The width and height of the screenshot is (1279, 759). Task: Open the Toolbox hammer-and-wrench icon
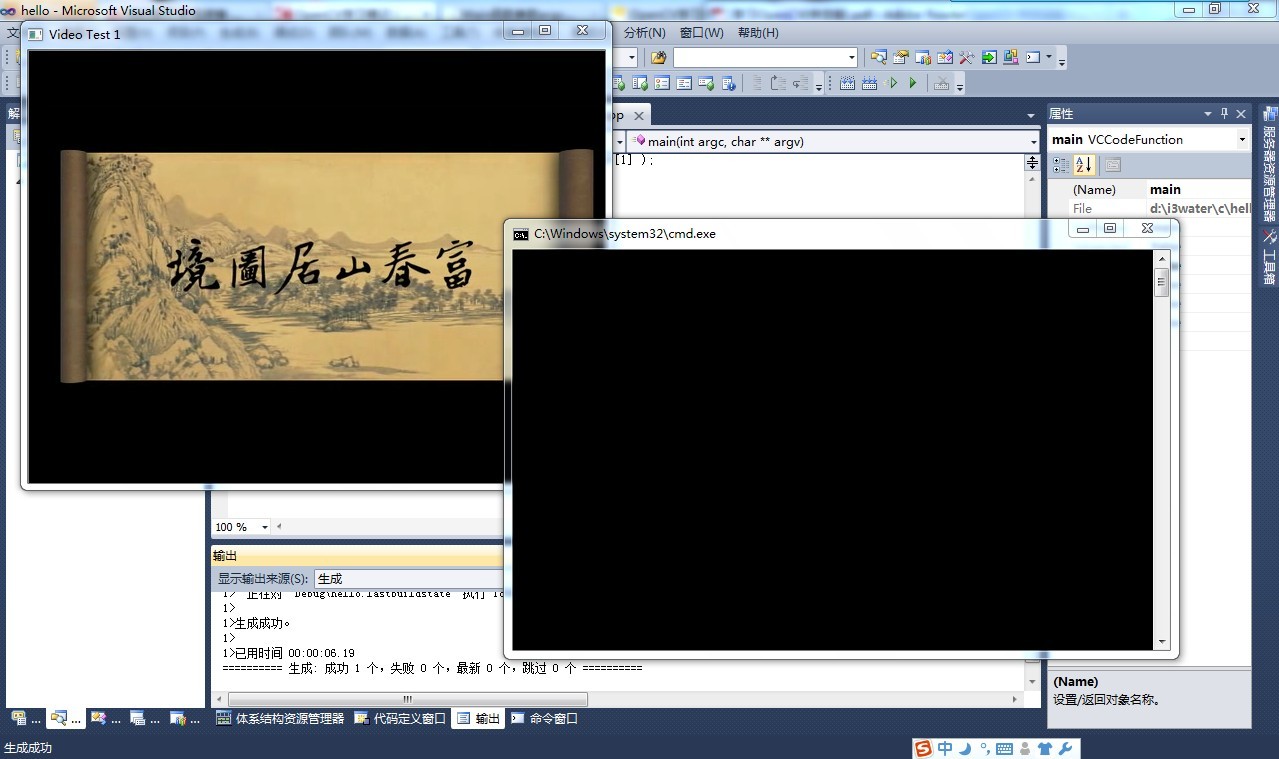coord(967,58)
